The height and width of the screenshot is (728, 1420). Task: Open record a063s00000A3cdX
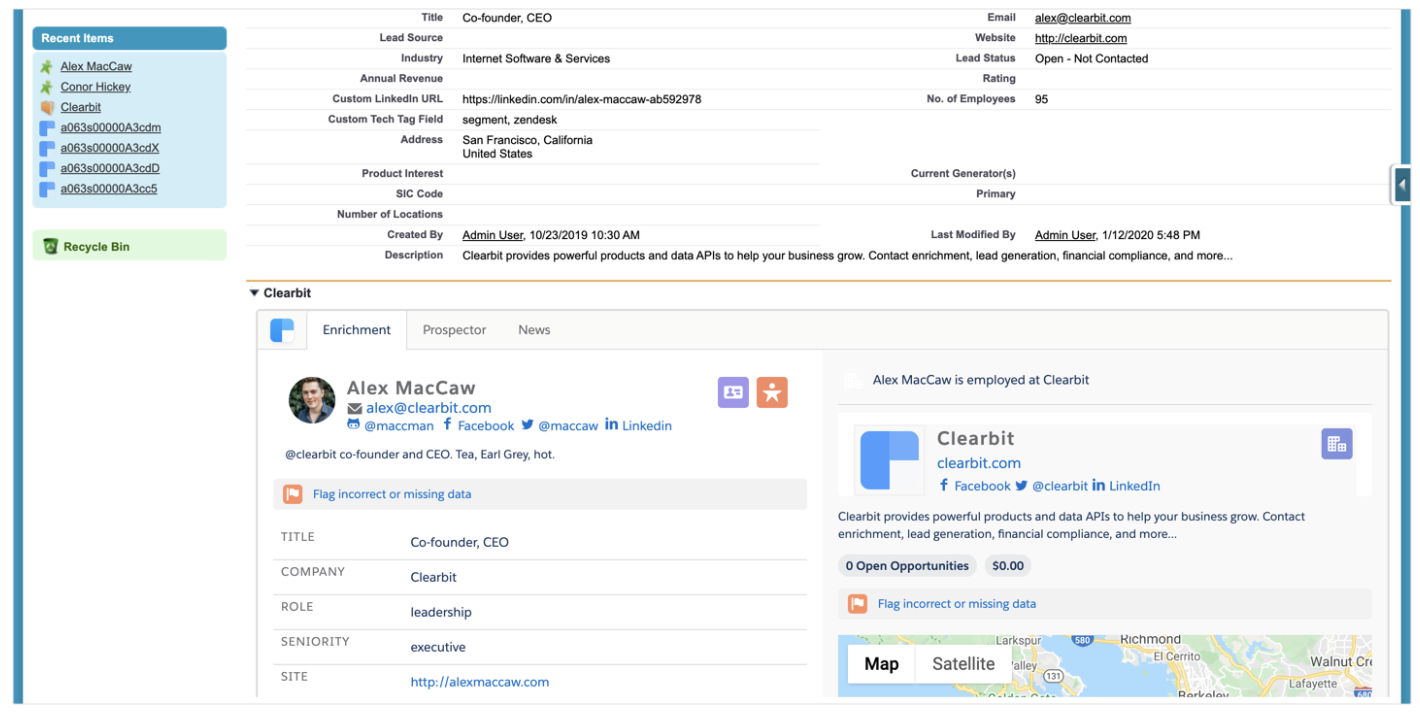click(x=109, y=148)
